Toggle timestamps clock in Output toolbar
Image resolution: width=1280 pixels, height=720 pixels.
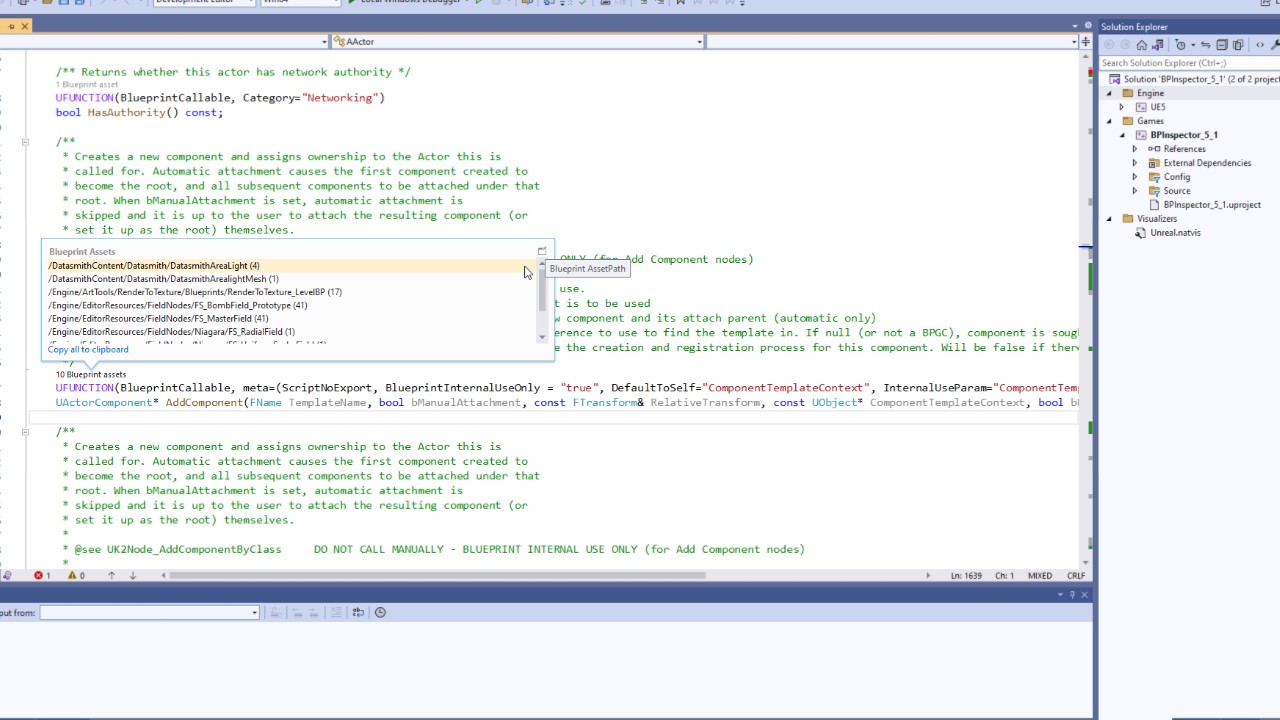tap(380, 612)
